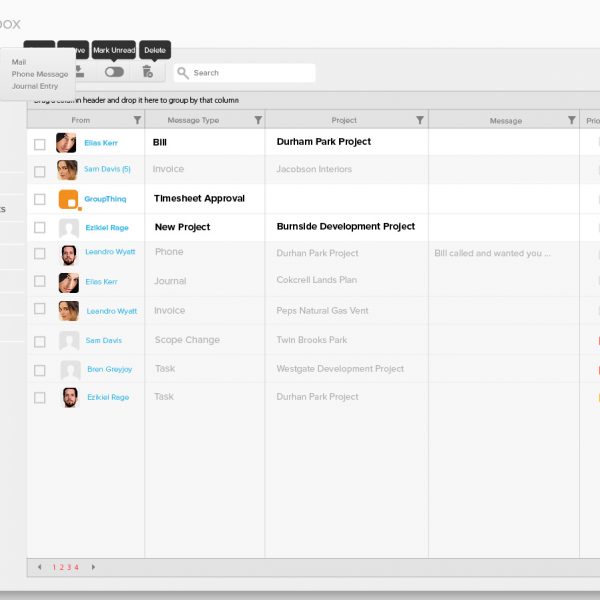Screen dimensions: 600x600
Task: Click Bren Greyjoy's placeholder avatar
Action: [71, 370]
